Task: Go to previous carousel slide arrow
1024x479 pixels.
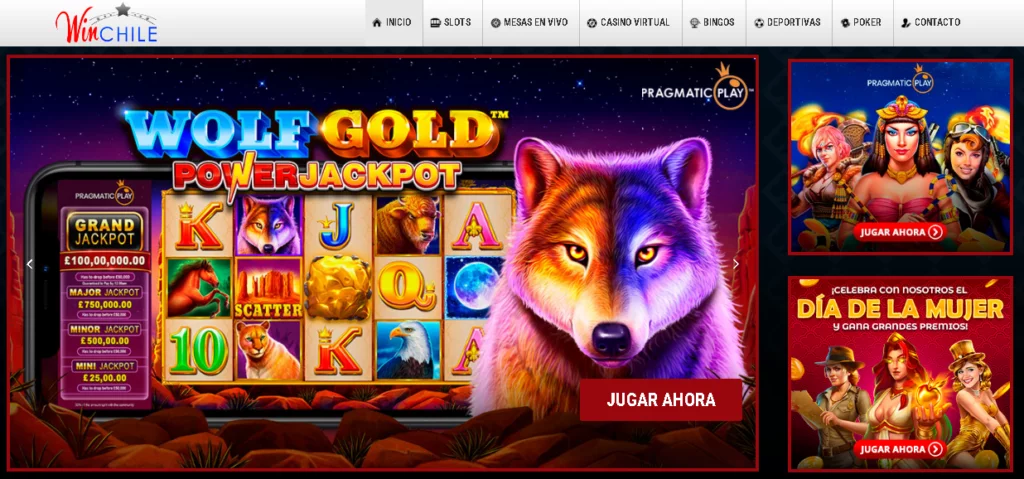Action: coord(29,264)
